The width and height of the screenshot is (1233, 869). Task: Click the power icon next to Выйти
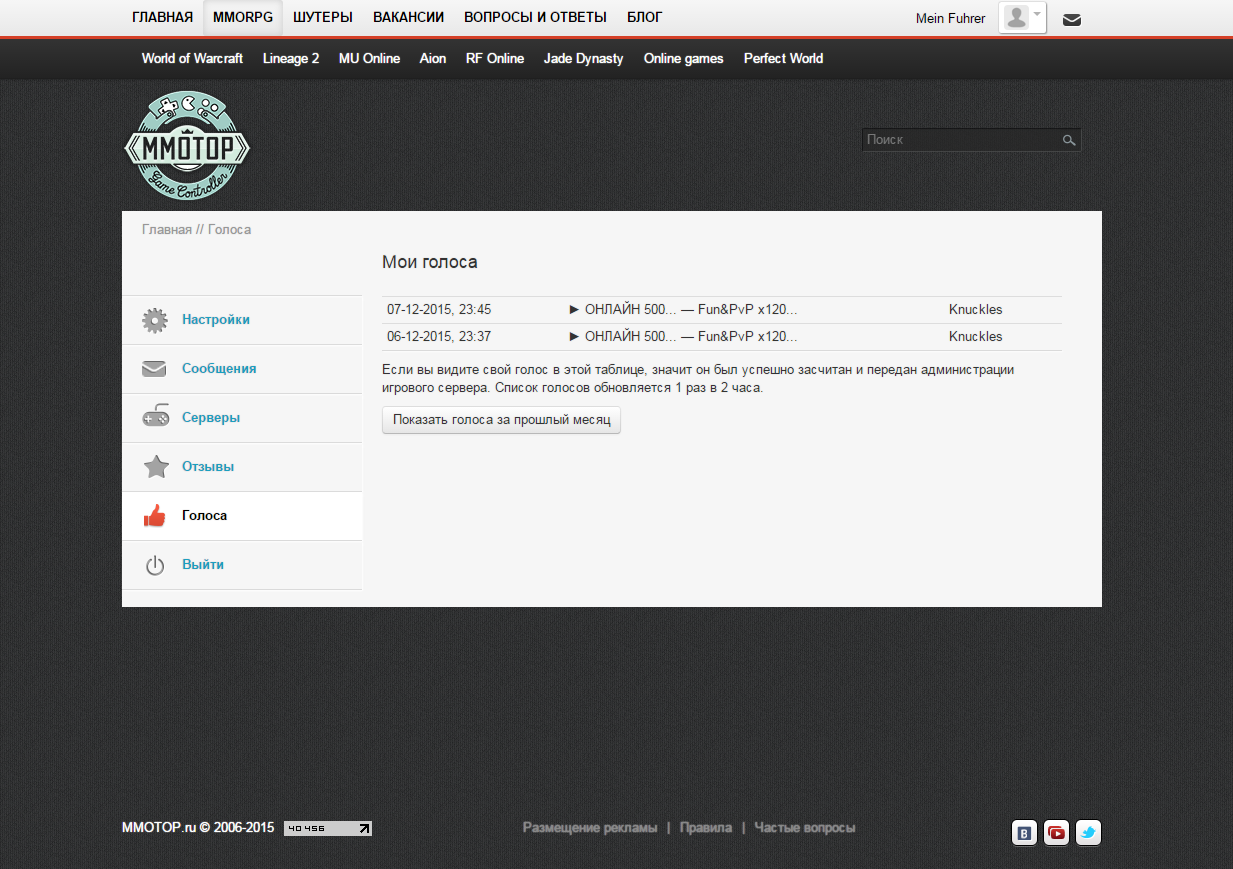tap(155, 565)
